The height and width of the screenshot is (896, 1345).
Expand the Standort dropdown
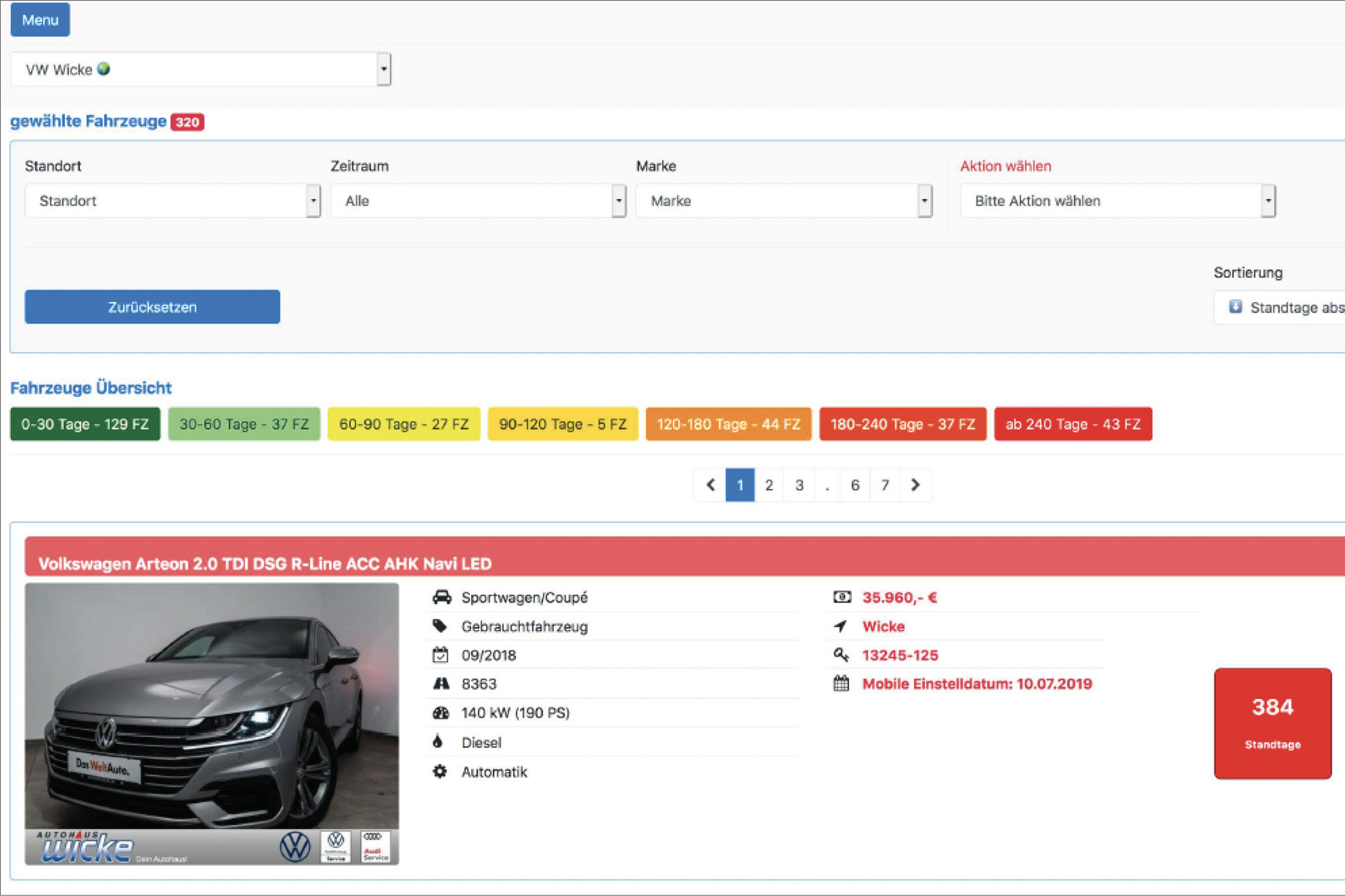pyautogui.click(x=172, y=201)
